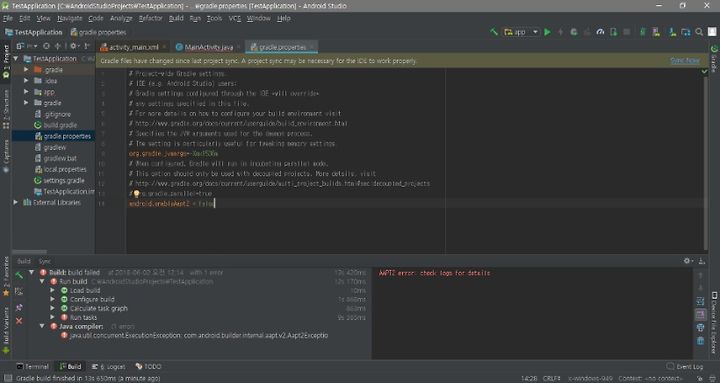This screenshot has width=720, height=383.
Task: Click the Attach debugger to Android process icon
Action: (x=613, y=32)
